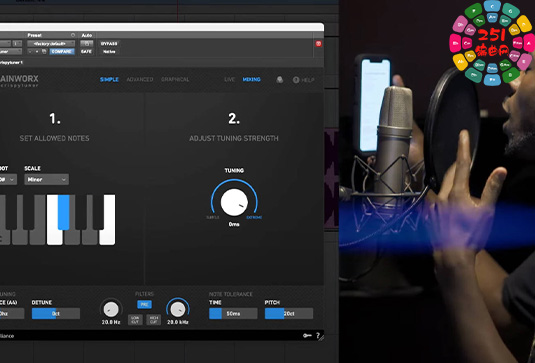Click the high cut frequency knob at 20.0 kHz
Viewport: 535px width, 363px height.
pos(178,309)
